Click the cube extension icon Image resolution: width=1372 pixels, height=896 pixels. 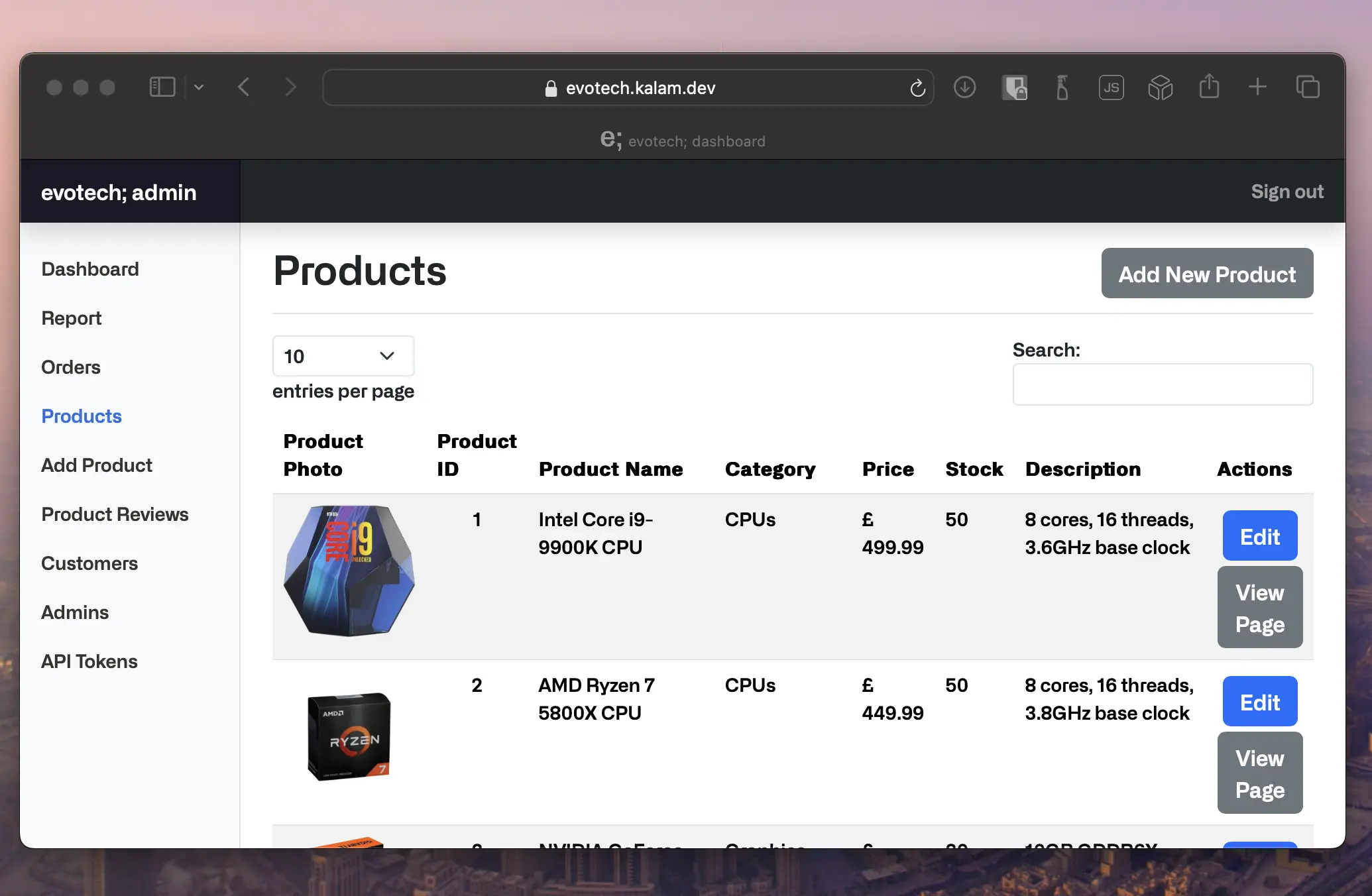[1160, 87]
